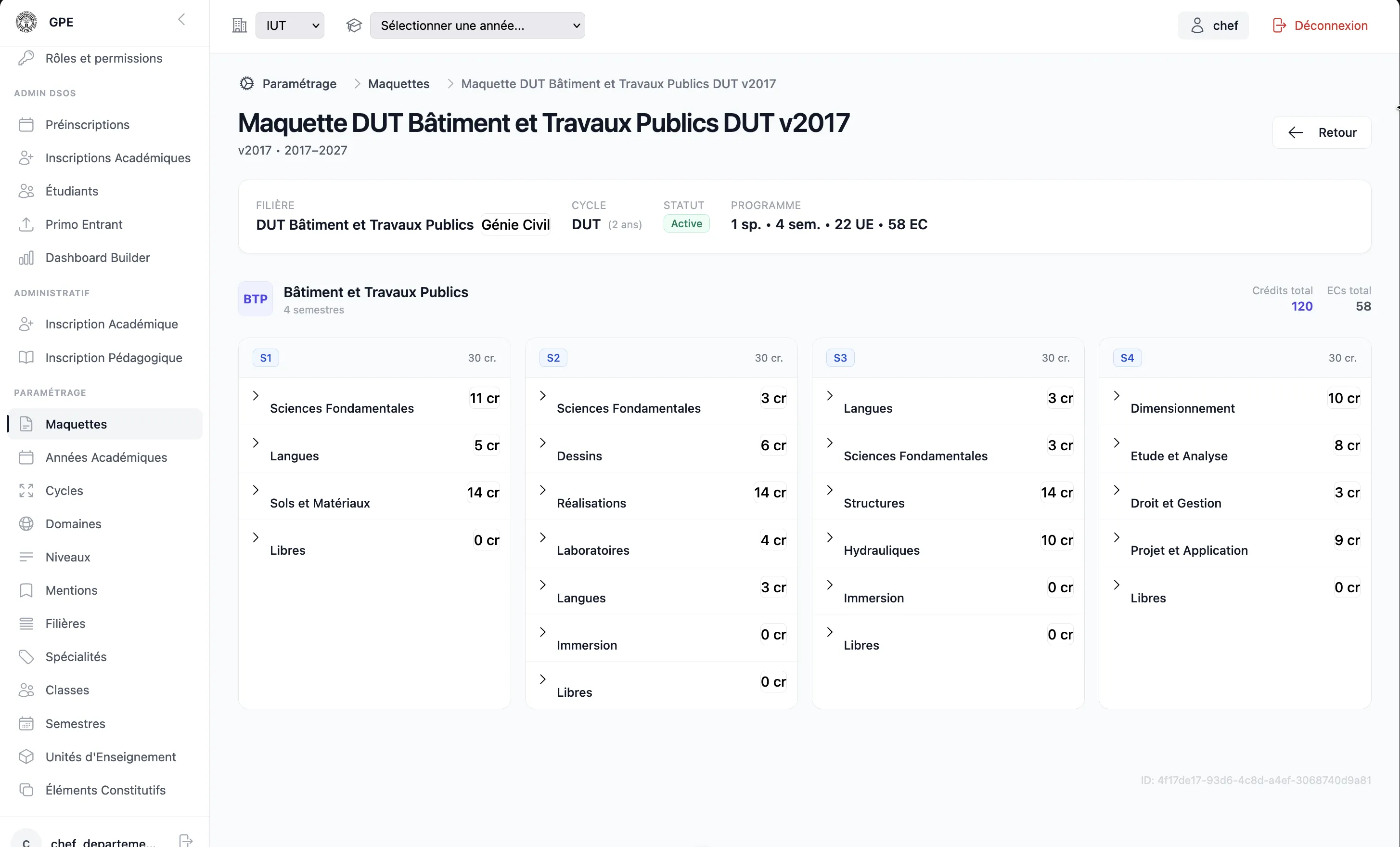Click the Mentions bookmark icon
The height and width of the screenshot is (847, 1400).
coord(26,590)
